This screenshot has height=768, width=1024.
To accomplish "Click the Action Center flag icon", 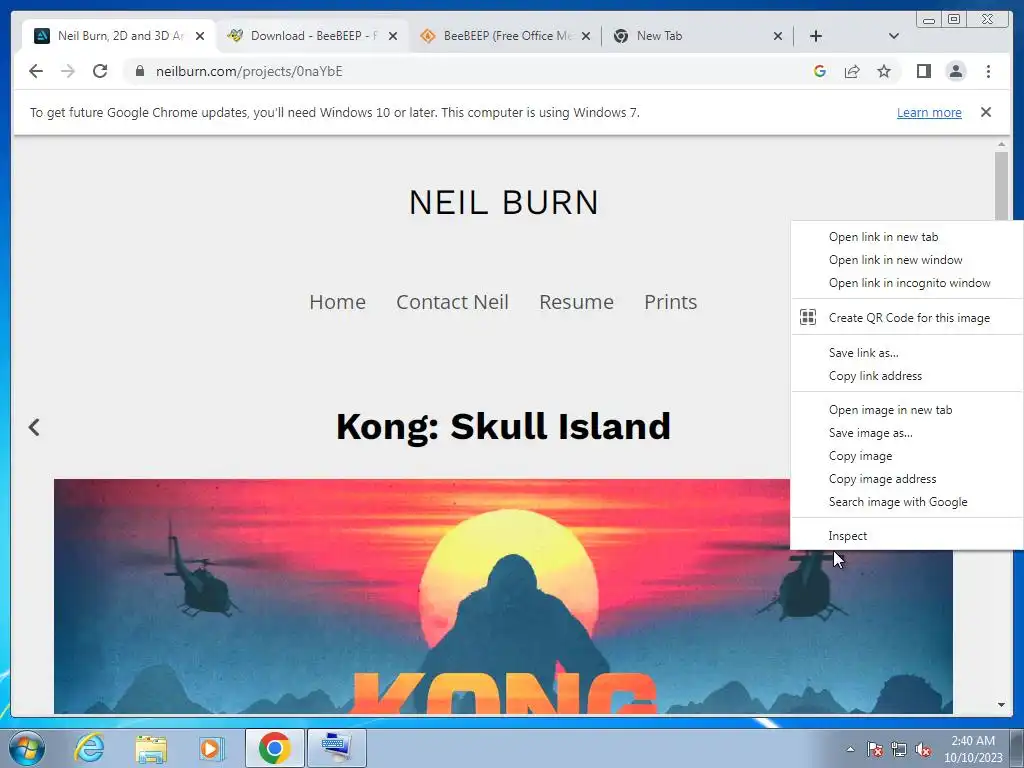I will (x=875, y=749).
